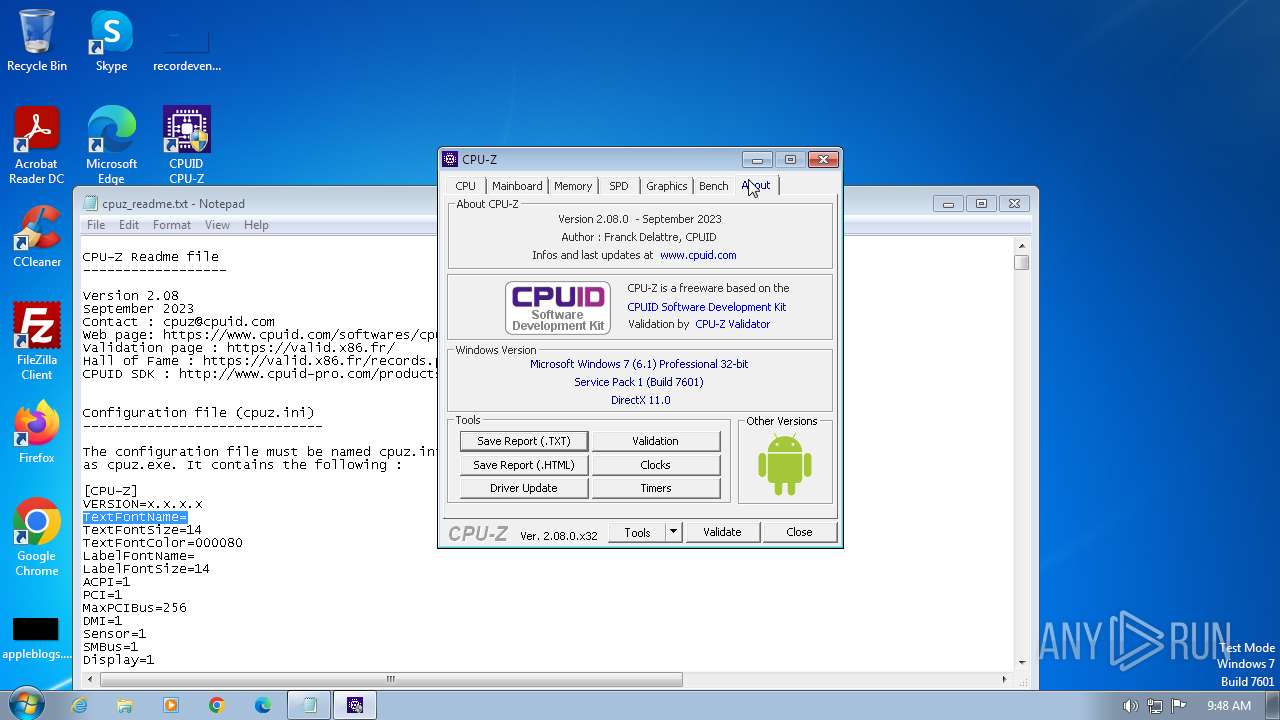Switch to the CPU-Z taskbar button

355,705
